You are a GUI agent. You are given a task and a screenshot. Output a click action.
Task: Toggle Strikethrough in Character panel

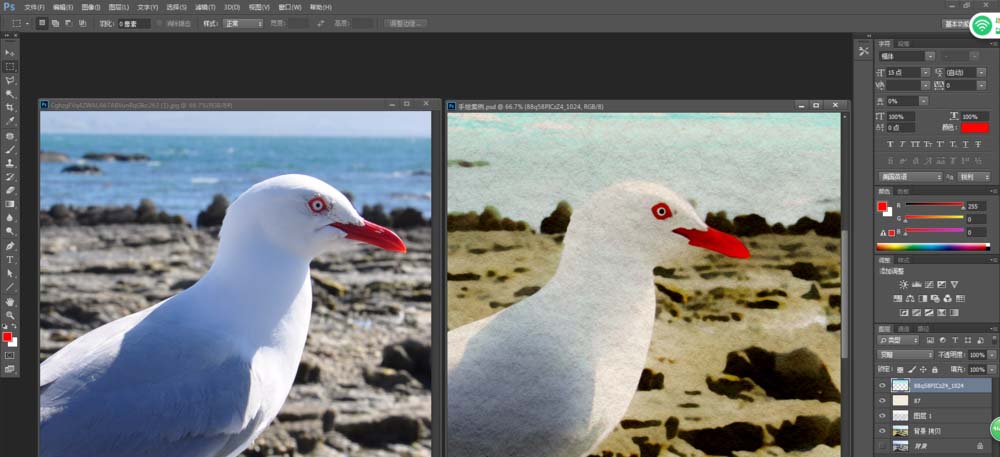tap(978, 145)
